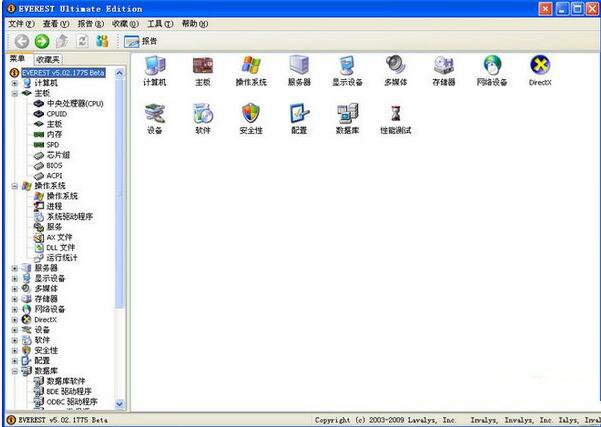This screenshot has width=601, height=427.
Task: Click the green Forward arrow toolbar button
Action: point(42,41)
